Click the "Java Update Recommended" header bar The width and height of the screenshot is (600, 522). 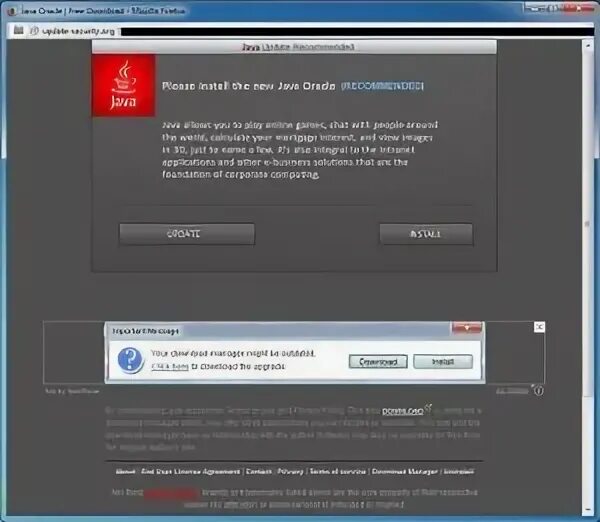(294, 47)
